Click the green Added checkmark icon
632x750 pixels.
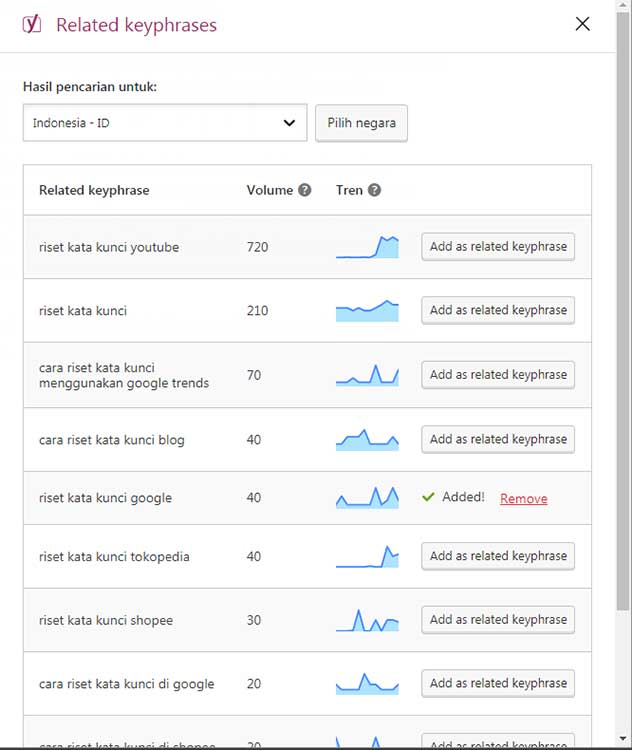(x=428, y=497)
